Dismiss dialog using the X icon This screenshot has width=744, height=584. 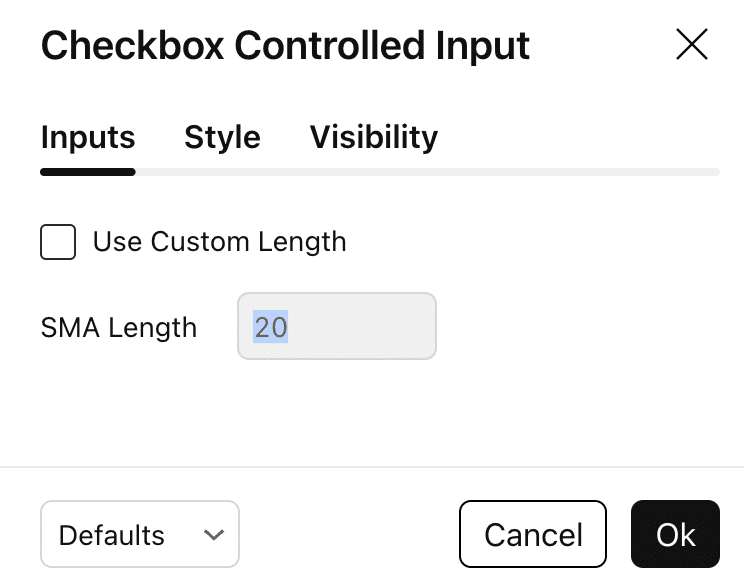[692, 45]
